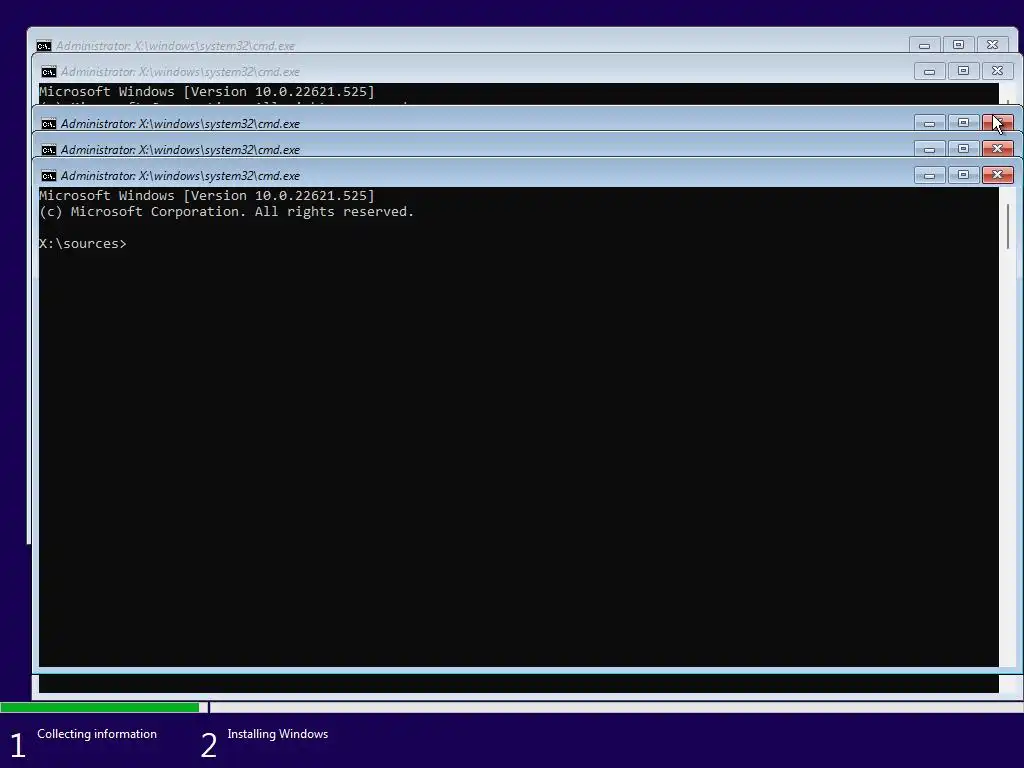
Task: Maximize the second-from-front cmd window
Action: coord(963,149)
